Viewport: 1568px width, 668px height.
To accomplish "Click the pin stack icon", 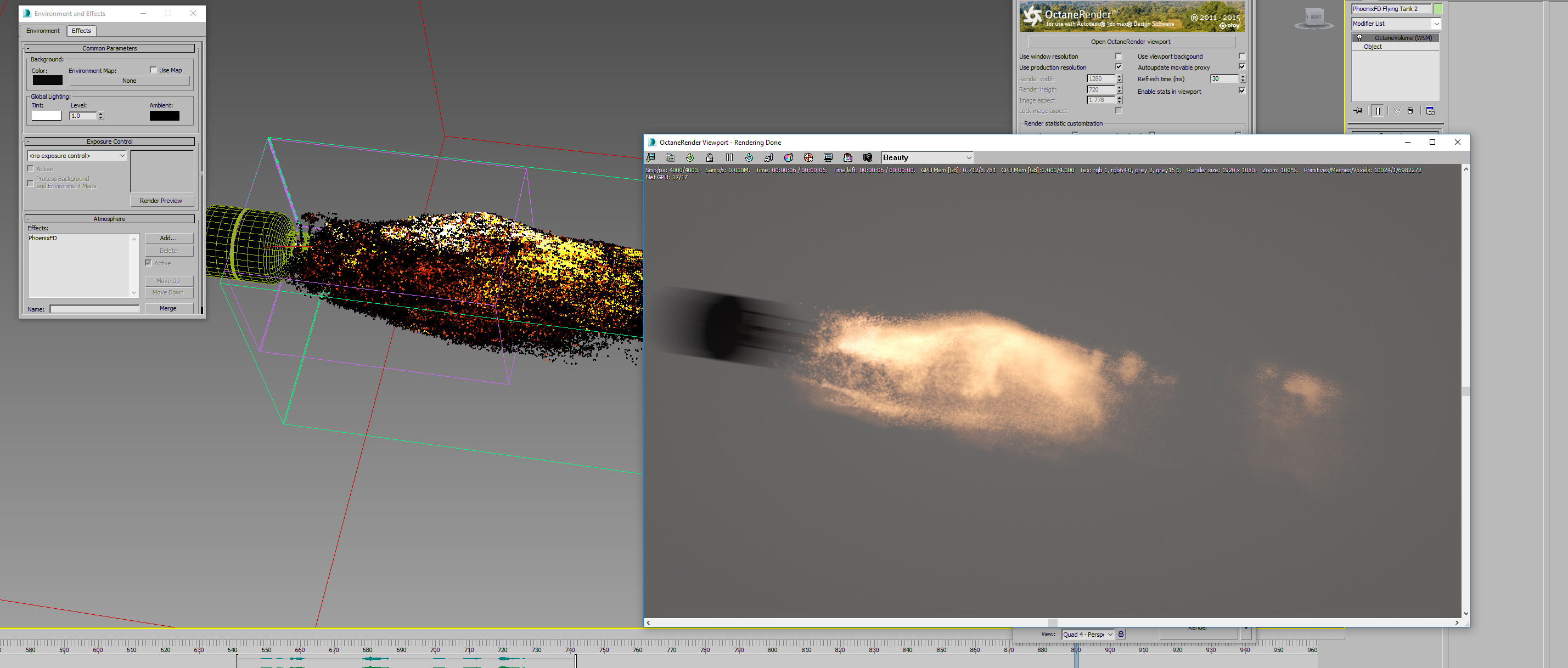I will pos(1358,111).
